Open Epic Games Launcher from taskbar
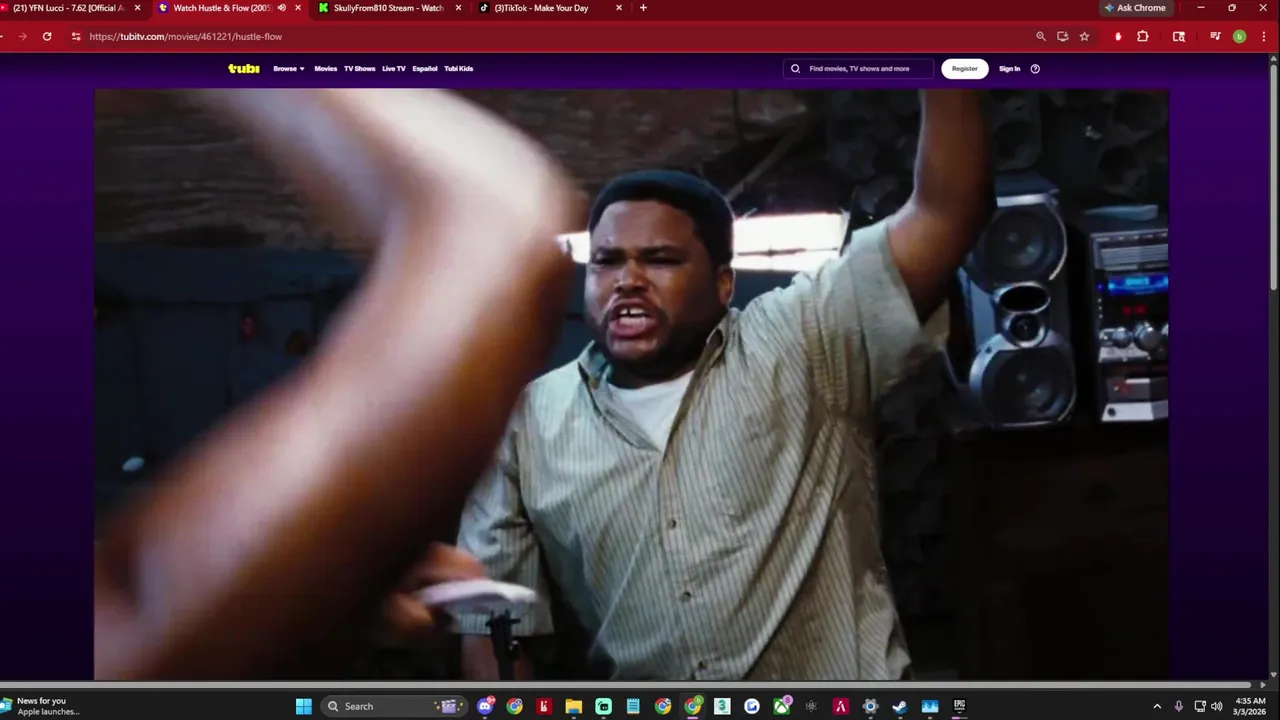 click(x=960, y=706)
